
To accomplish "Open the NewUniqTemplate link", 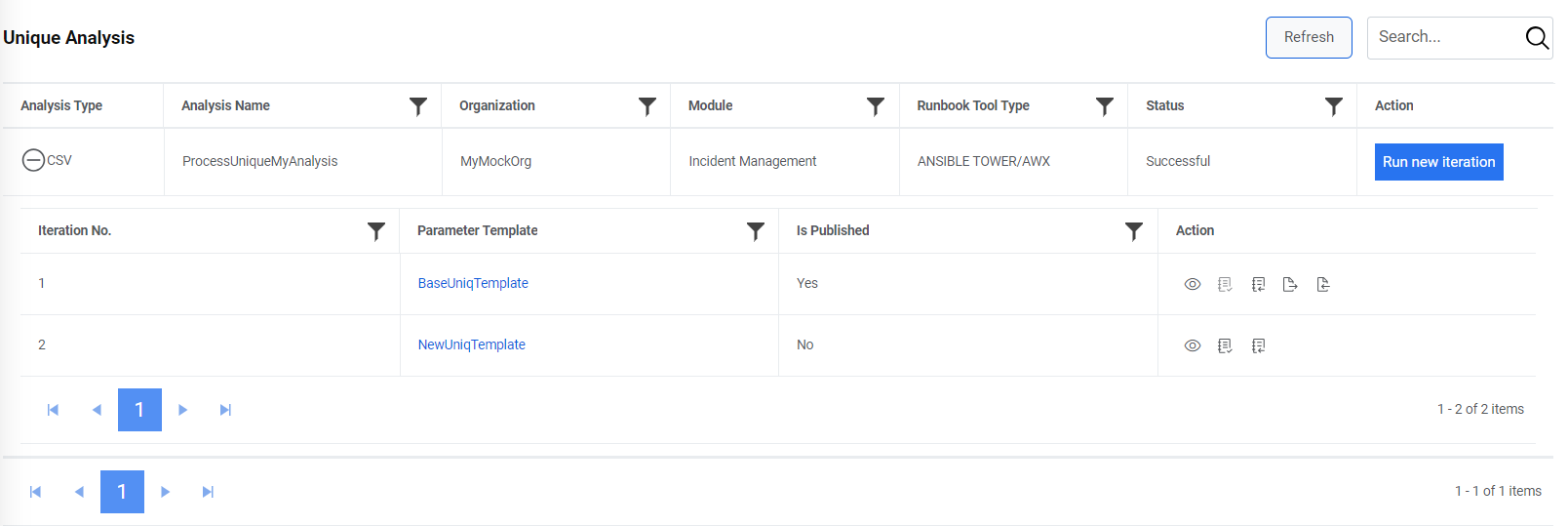I will click(471, 344).
